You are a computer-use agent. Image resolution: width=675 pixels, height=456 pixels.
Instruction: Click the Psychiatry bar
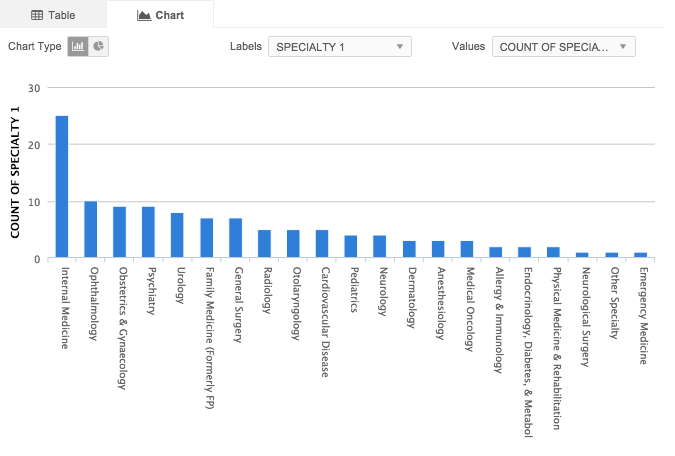click(149, 233)
